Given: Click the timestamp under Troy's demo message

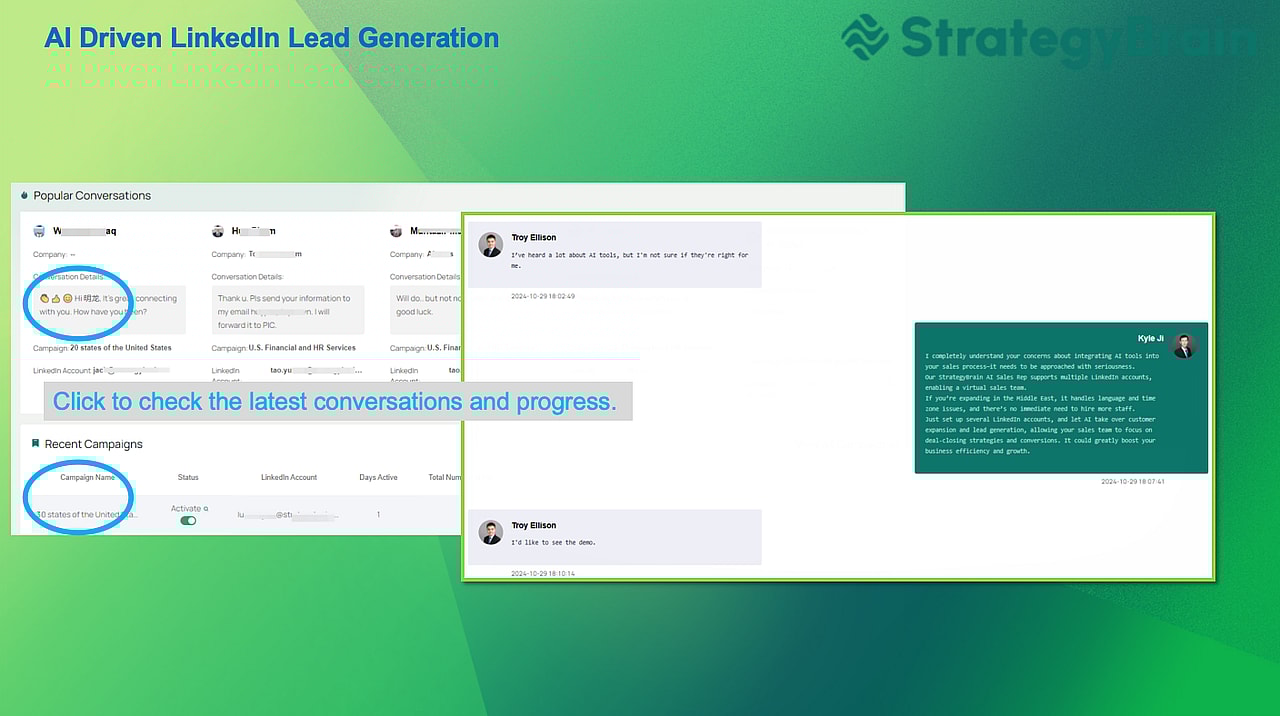Looking at the screenshot, I should pyautogui.click(x=541, y=574).
